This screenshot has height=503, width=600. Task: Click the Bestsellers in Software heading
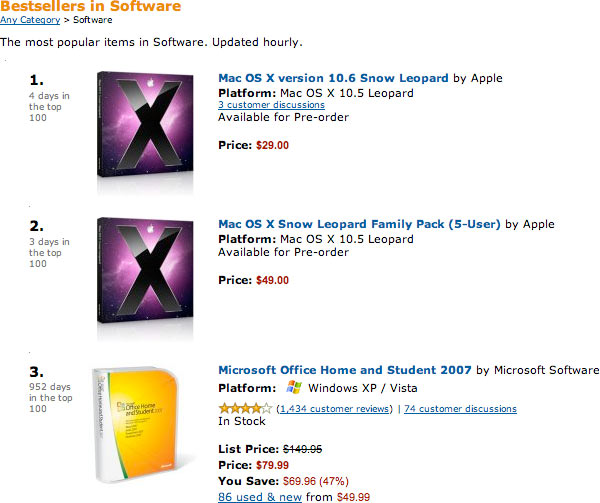click(91, 7)
